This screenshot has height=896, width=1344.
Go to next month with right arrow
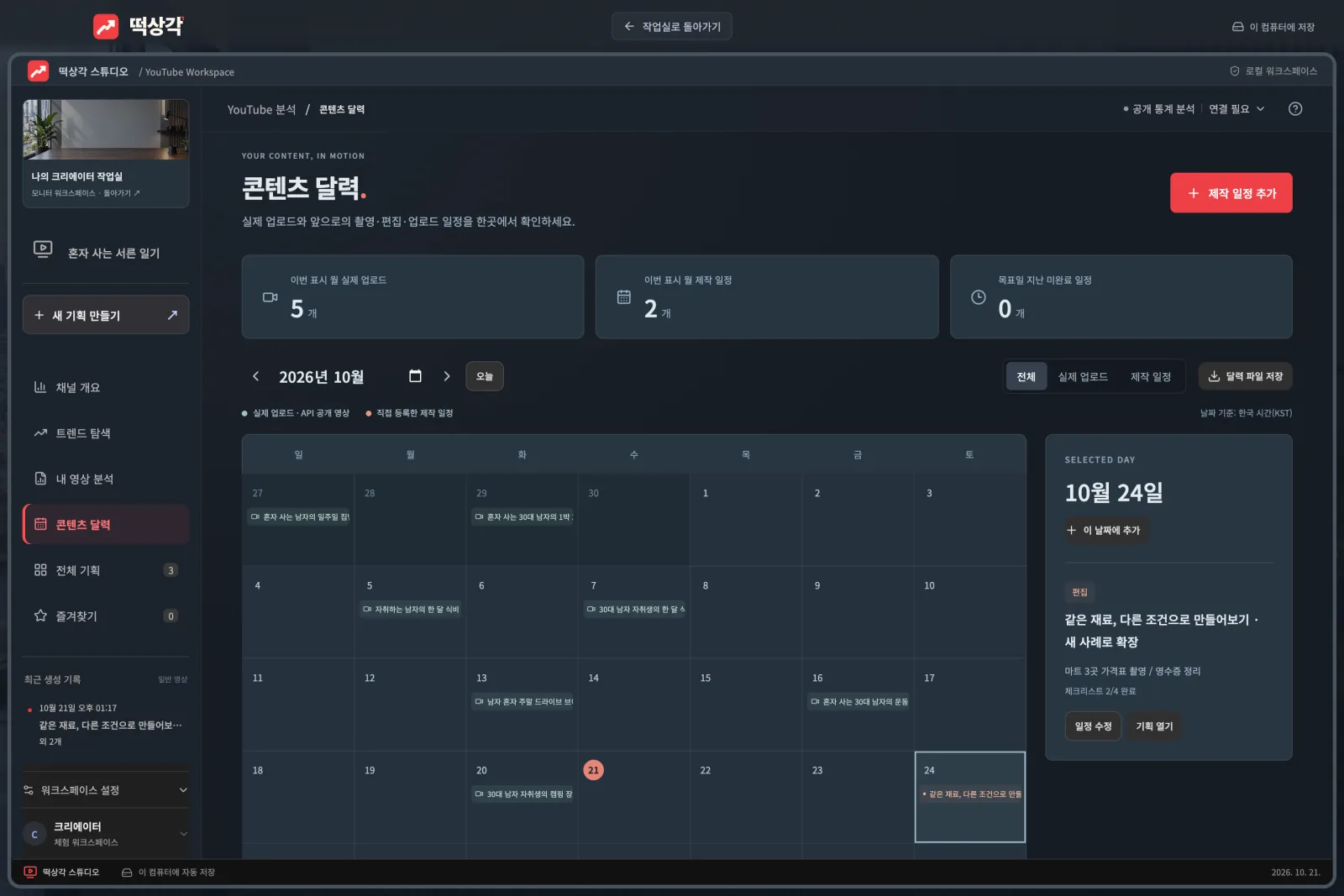click(447, 376)
